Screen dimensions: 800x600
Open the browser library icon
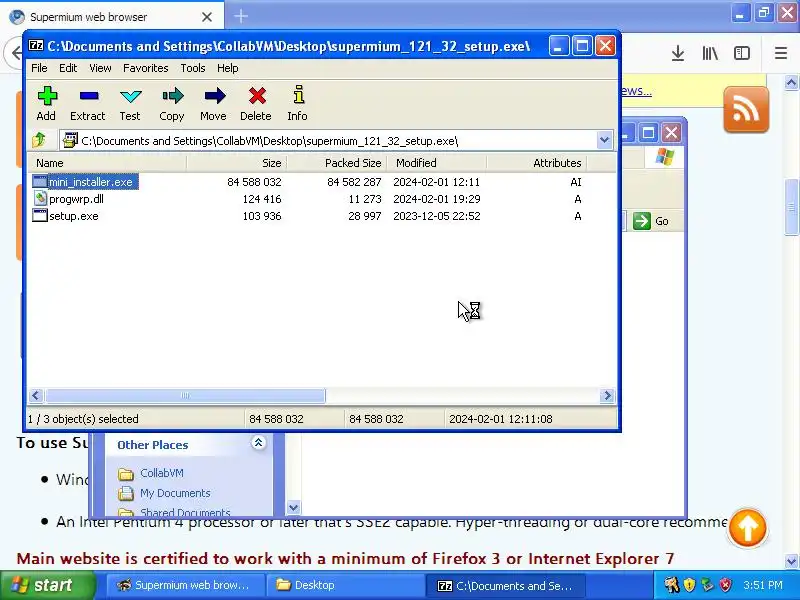point(710,53)
